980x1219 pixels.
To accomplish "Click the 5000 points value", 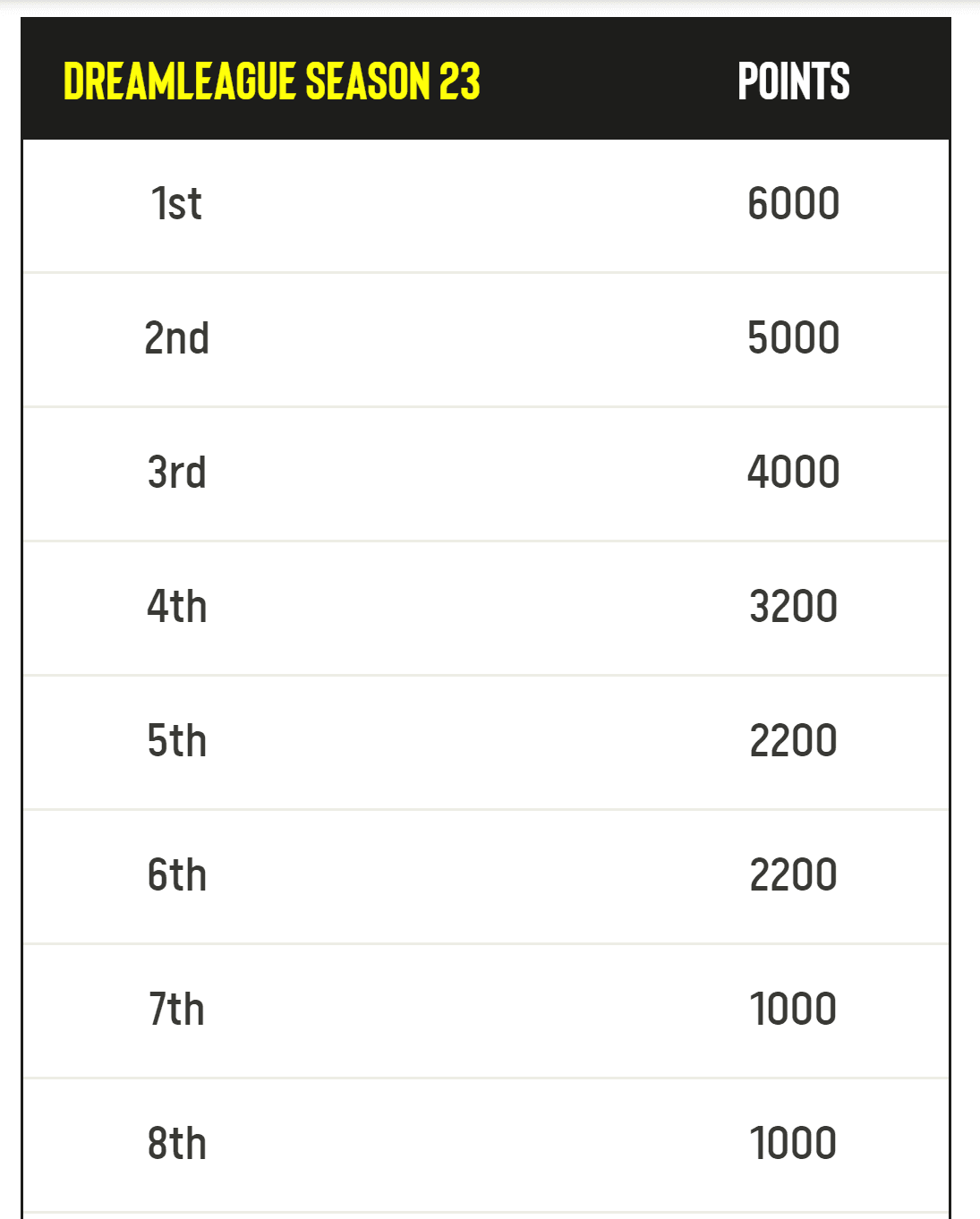I will [x=793, y=338].
